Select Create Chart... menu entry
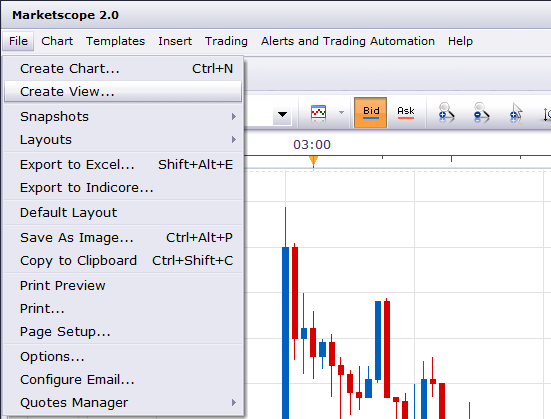 tap(123, 69)
